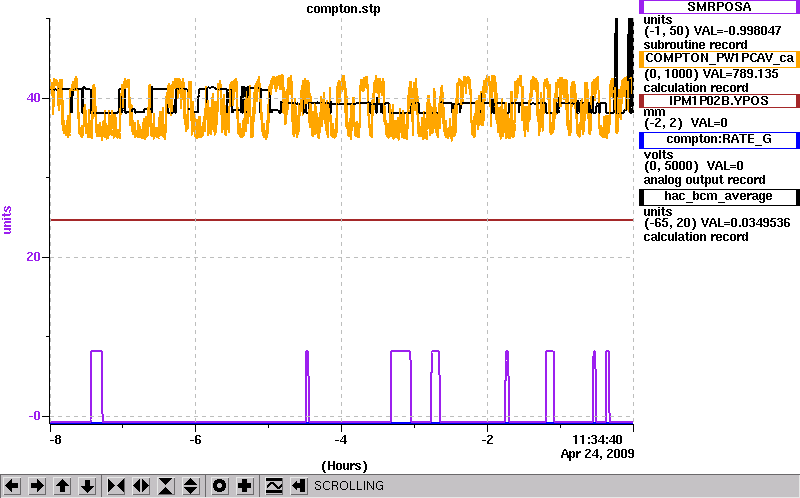Viewport: 800px width, 498px height.
Task: Click the VAL=0.0349536 readout
Action: pyautogui.click(x=745, y=223)
